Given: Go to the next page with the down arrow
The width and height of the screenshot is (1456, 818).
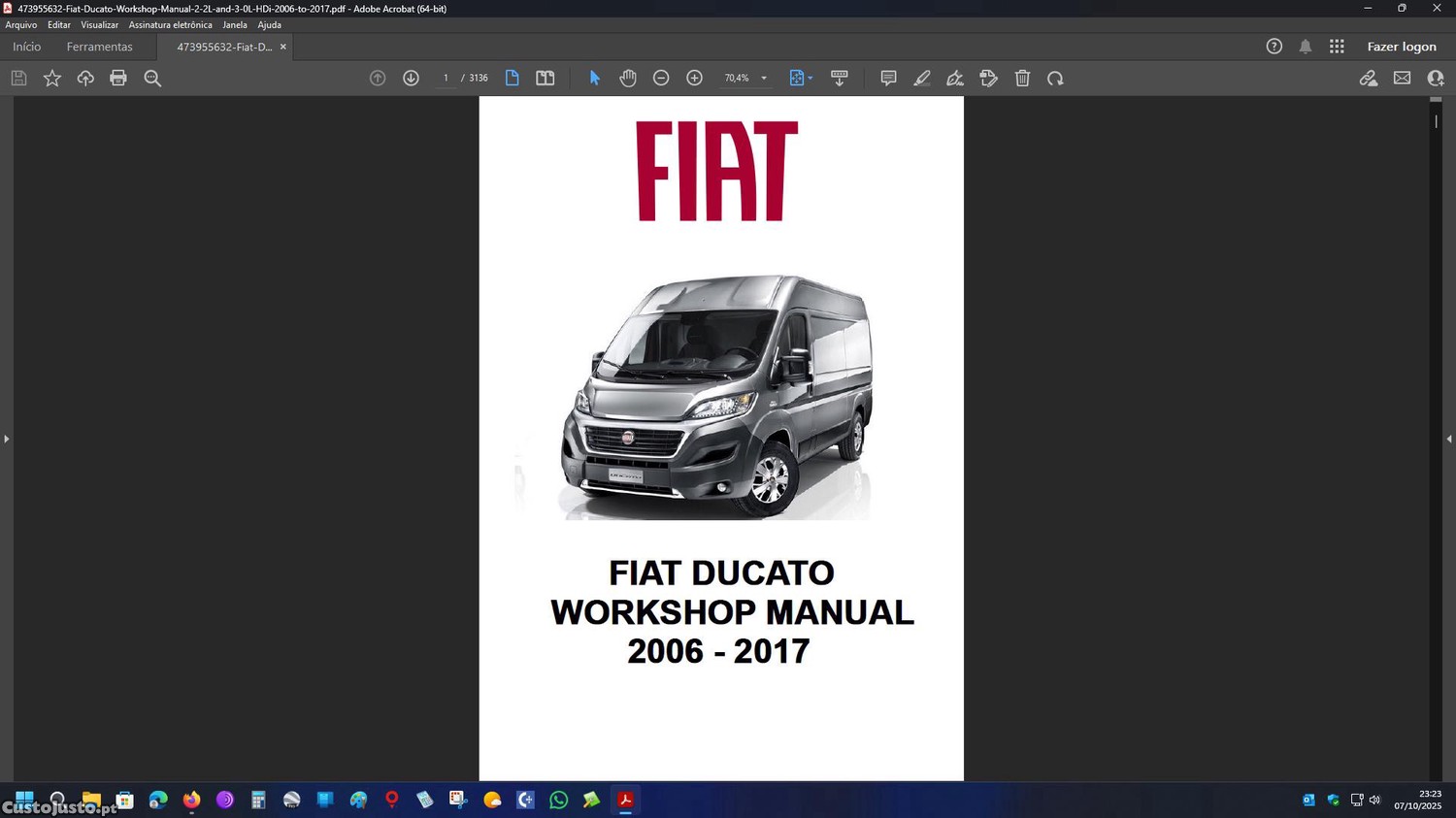Looking at the screenshot, I should (411, 79).
